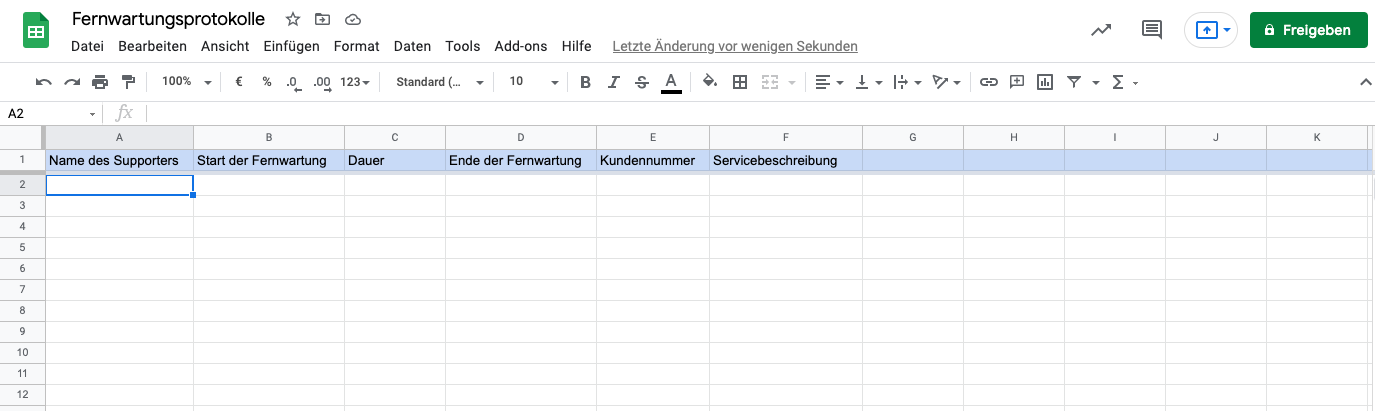This screenshot has height=411, width=1375.
Task: Expand the Standard font dropdown
Action: (439, 82)
